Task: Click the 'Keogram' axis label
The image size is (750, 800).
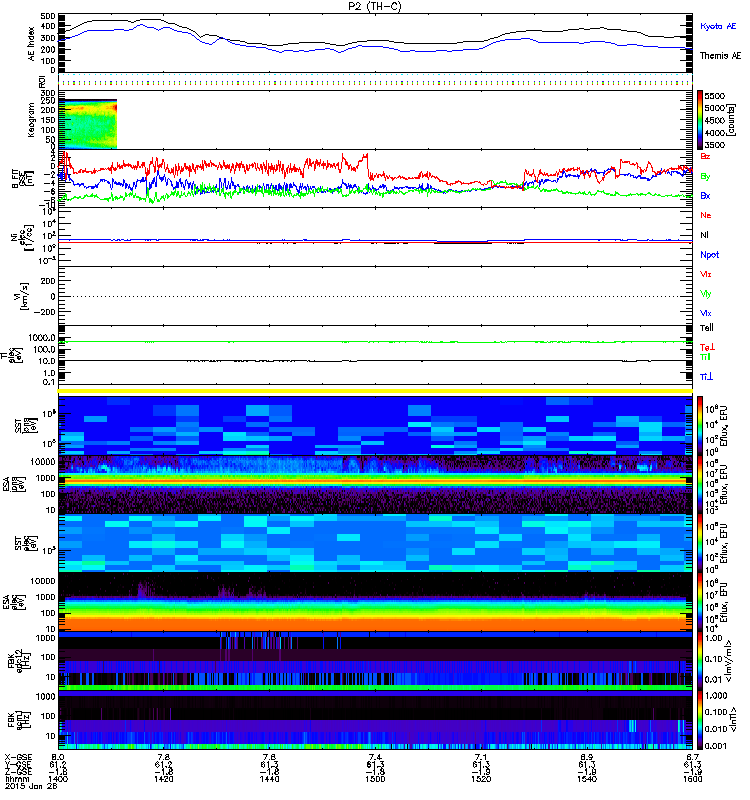Action: coord(32,120)
